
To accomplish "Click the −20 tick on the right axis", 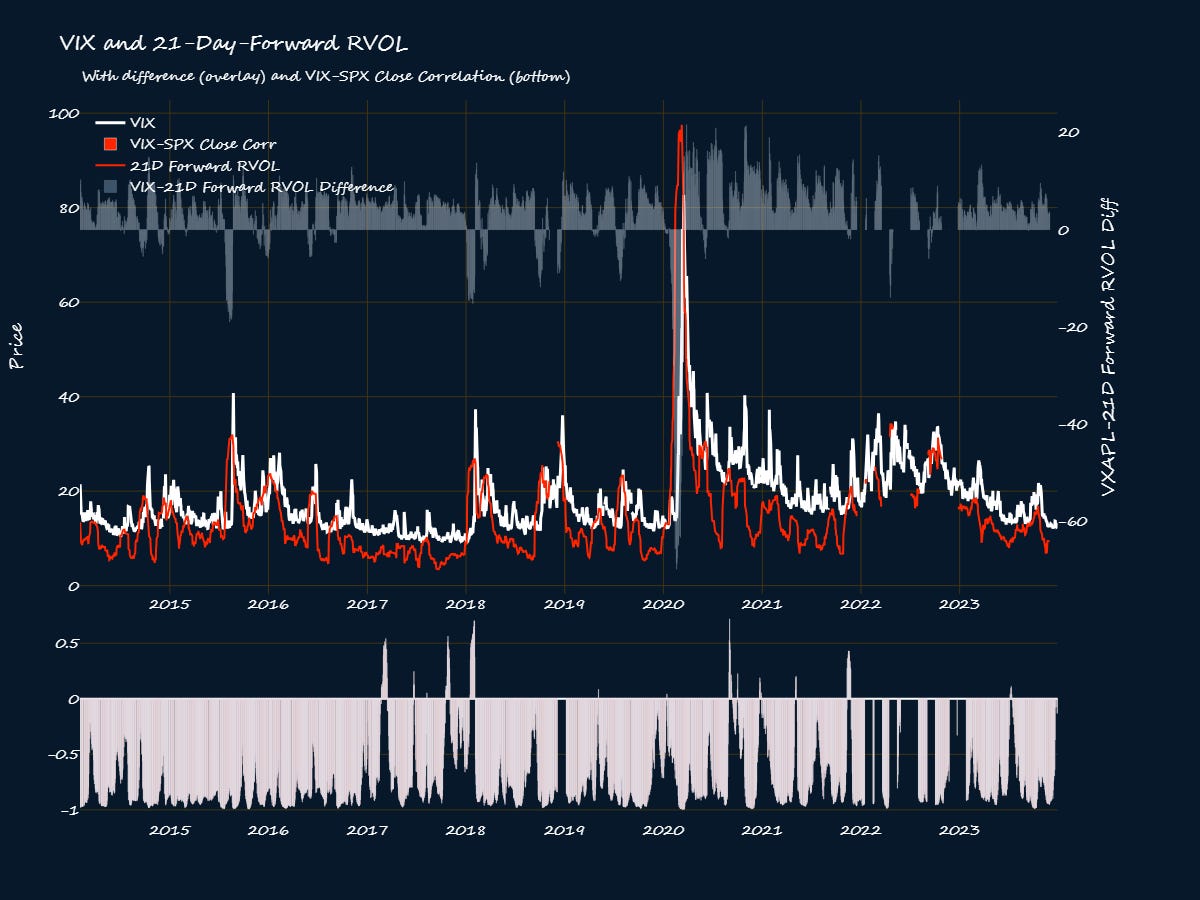I will pyautogui.click(x=1073, y=327).
